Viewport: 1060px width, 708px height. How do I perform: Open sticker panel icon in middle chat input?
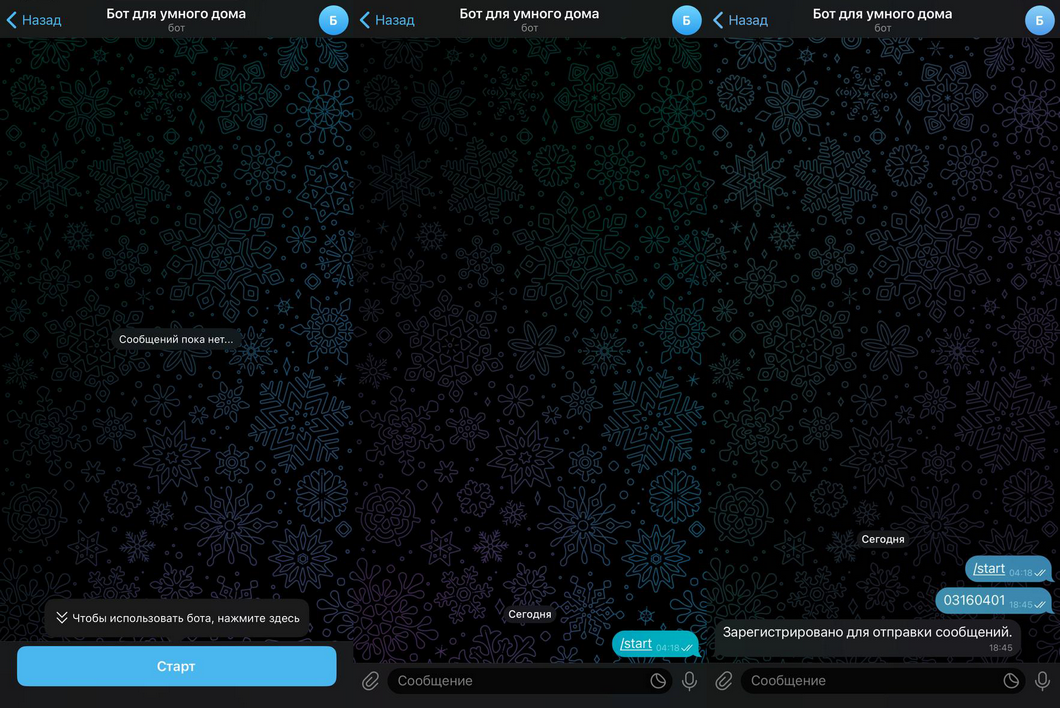(658, 681)
